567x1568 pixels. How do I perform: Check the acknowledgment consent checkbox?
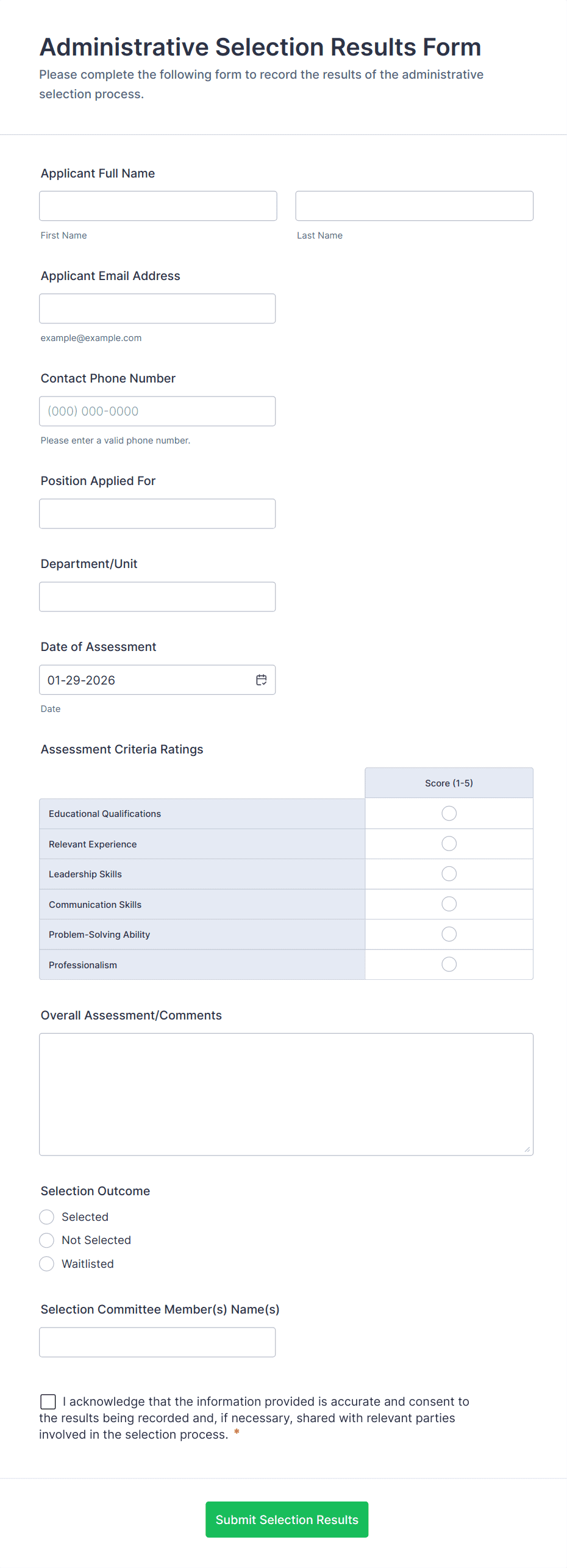click(x=48, y=1401)
